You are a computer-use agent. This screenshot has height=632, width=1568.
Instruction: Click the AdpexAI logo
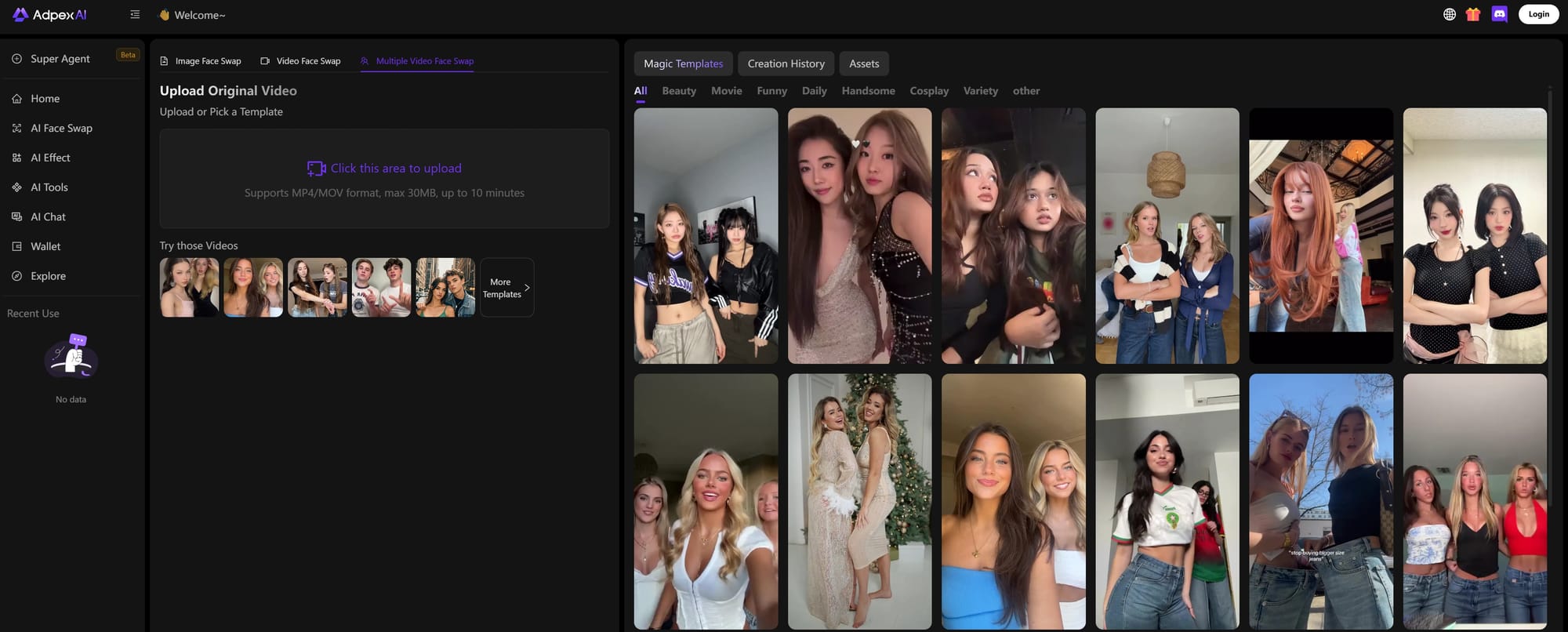(x=49, y=15)
